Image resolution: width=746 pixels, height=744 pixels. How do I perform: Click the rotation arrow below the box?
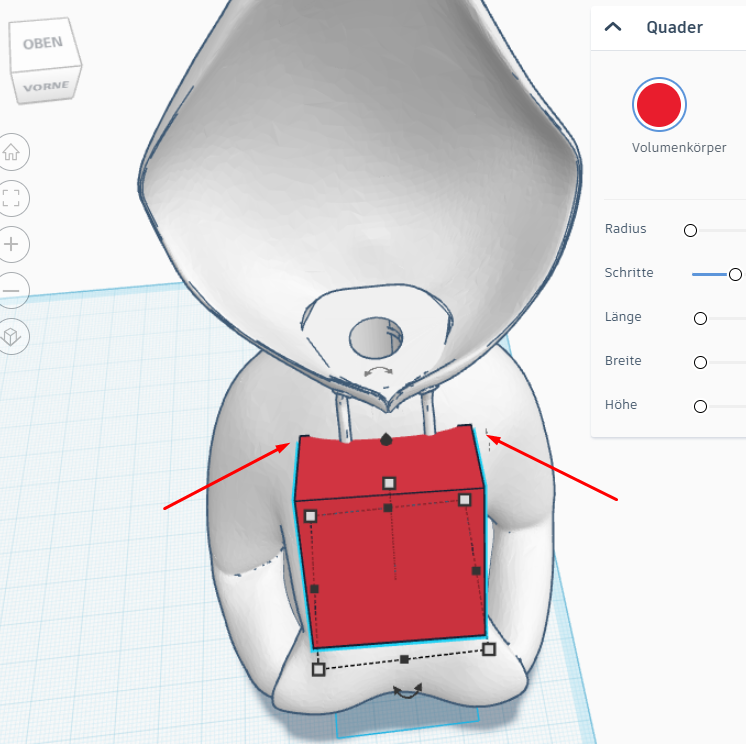408,691
